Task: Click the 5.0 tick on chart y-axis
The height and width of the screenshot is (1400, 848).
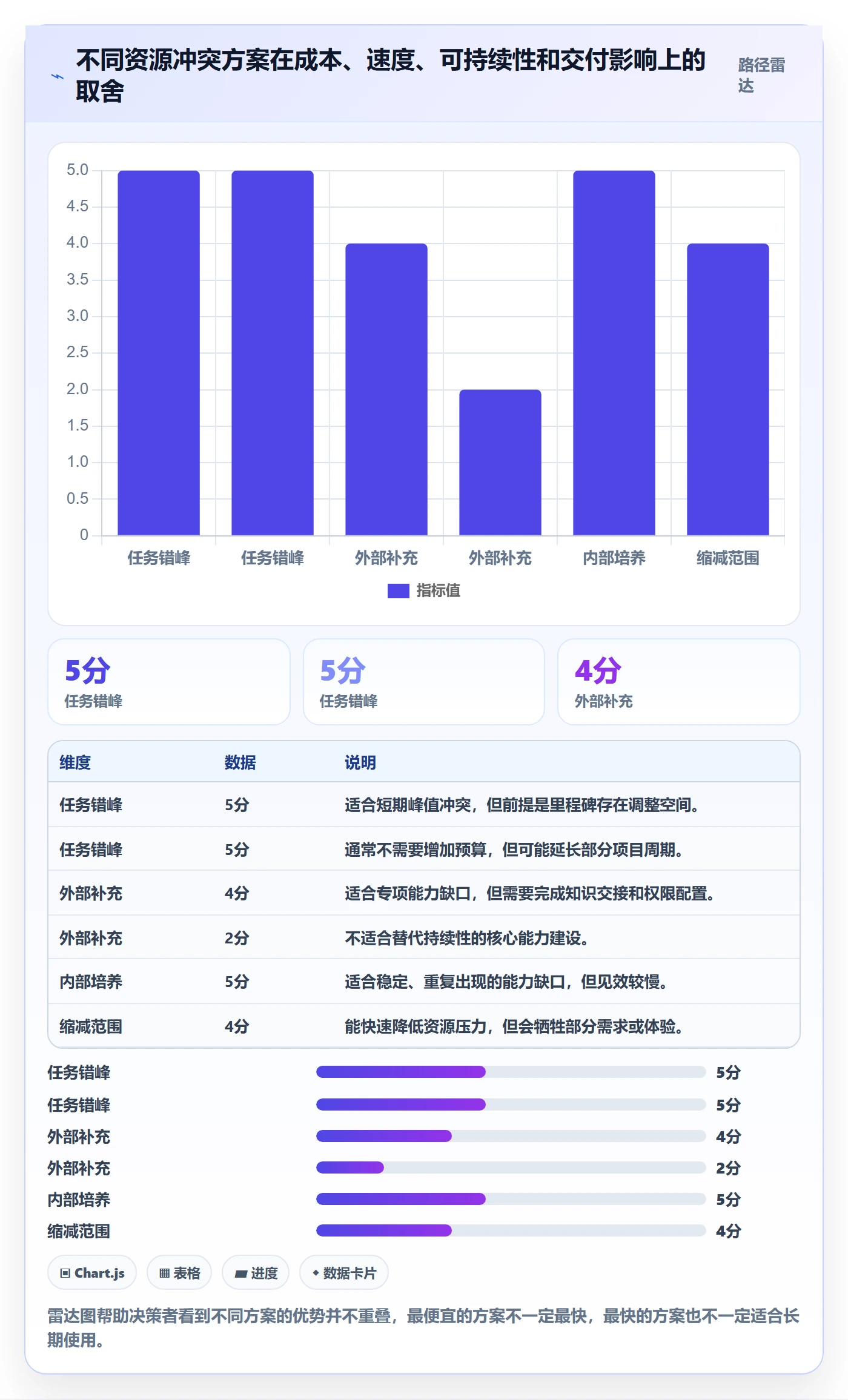Action: (x=78, y=170)
